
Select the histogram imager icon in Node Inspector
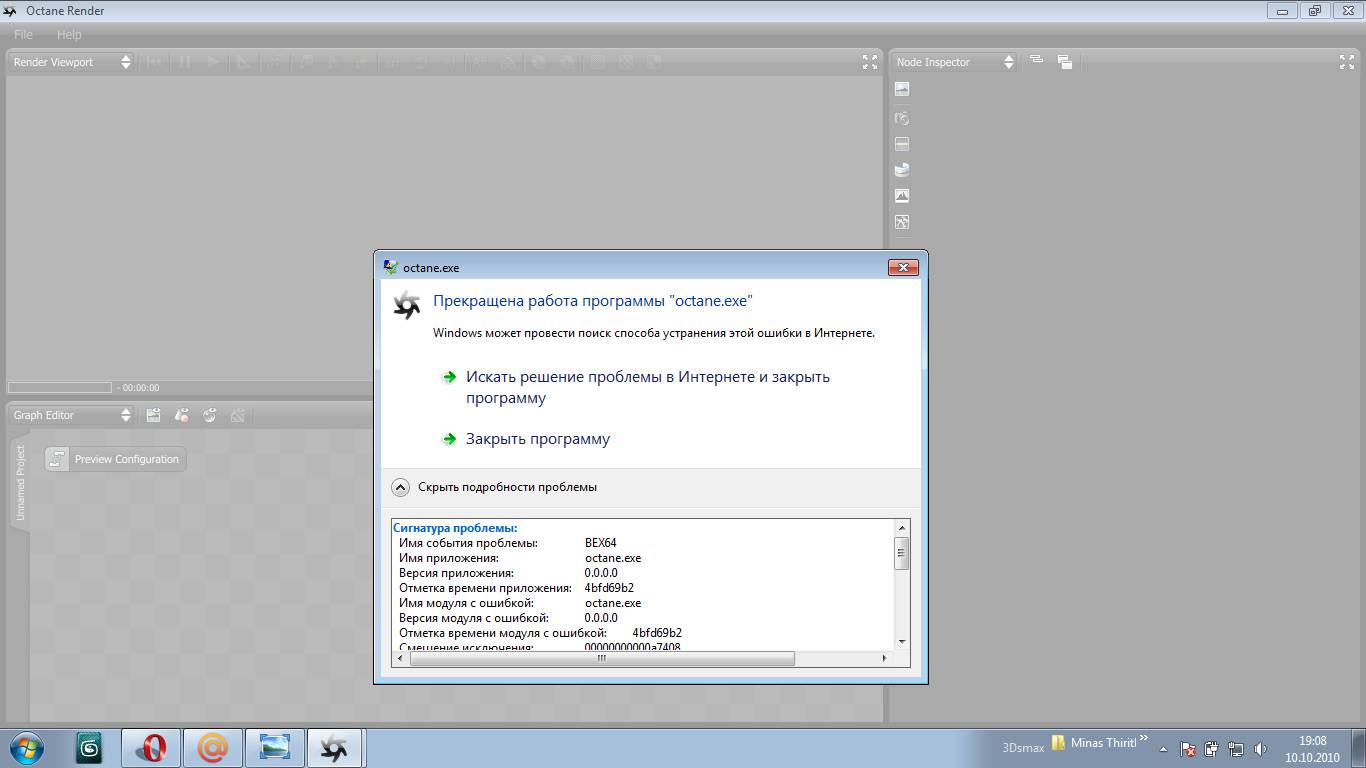(902, 196)
